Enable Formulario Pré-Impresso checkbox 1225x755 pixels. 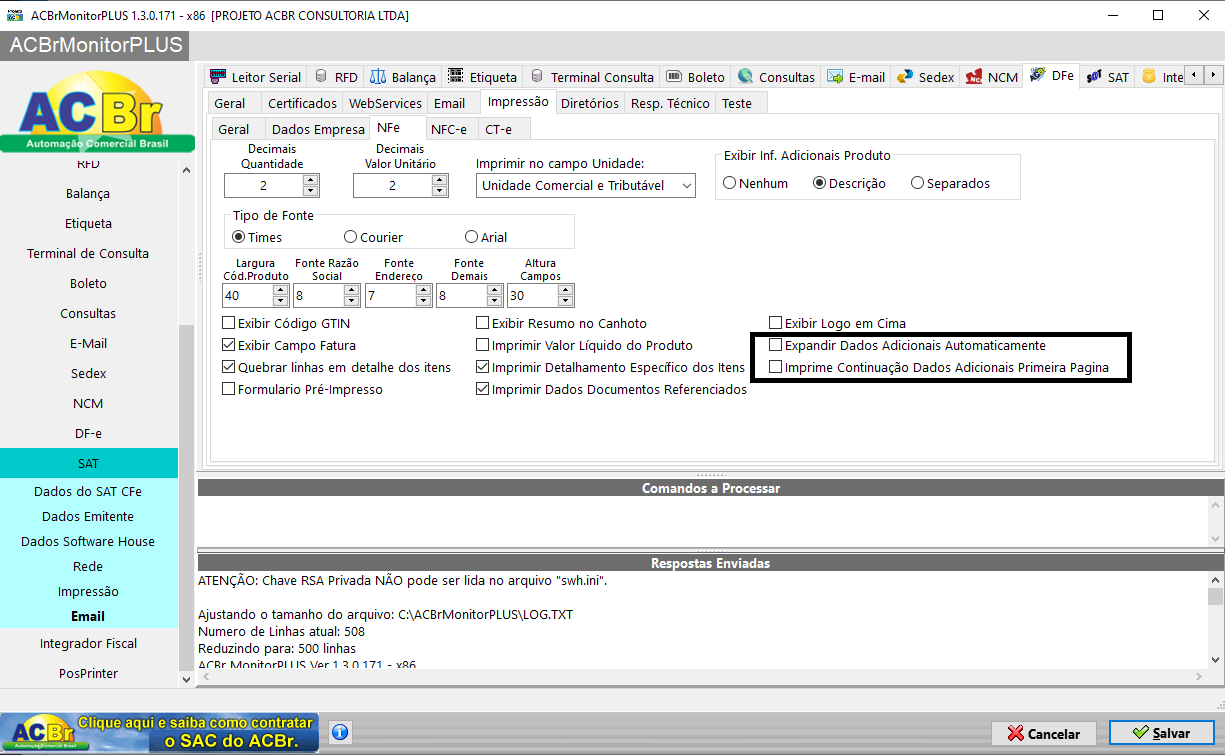pos(229,389)
